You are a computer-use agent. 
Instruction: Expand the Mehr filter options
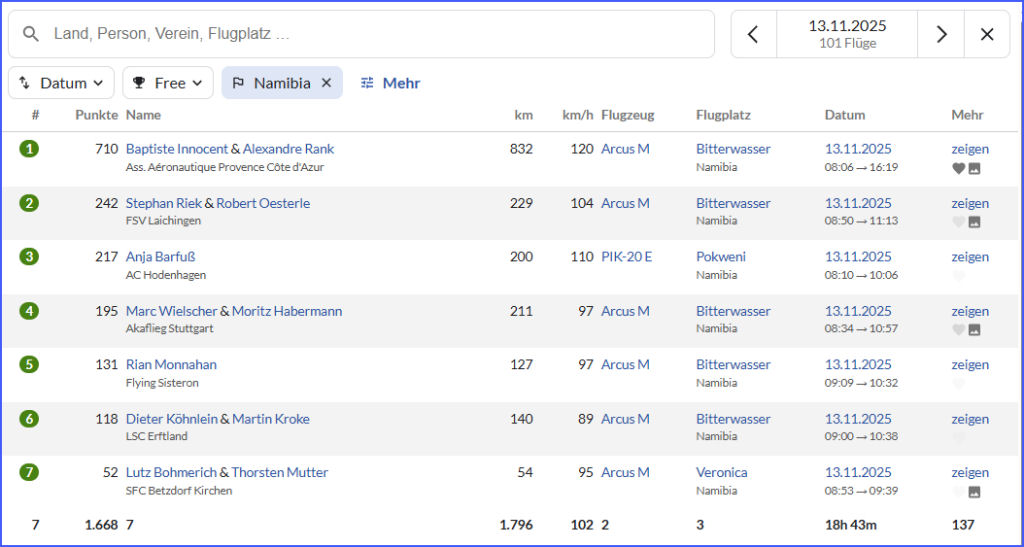click(x=390, y=83)
